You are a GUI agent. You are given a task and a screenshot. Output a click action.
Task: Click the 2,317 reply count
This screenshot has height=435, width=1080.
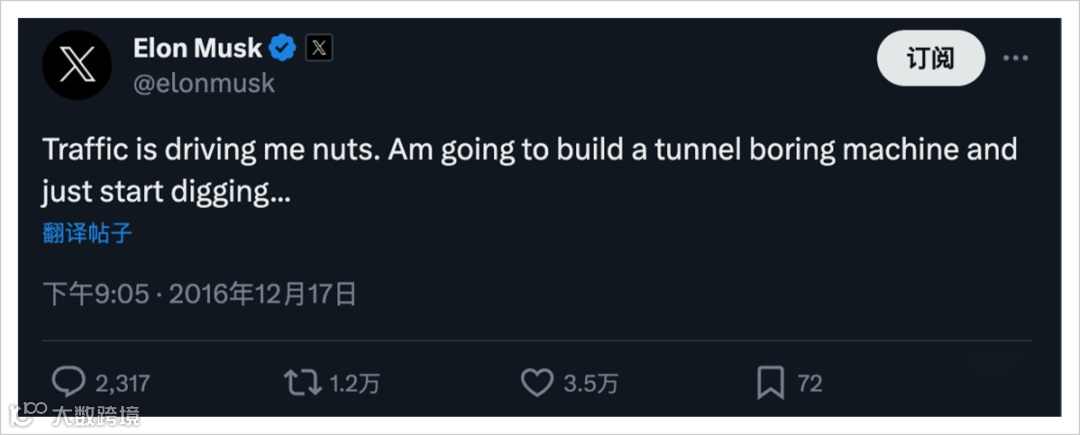tap(122, 383)
